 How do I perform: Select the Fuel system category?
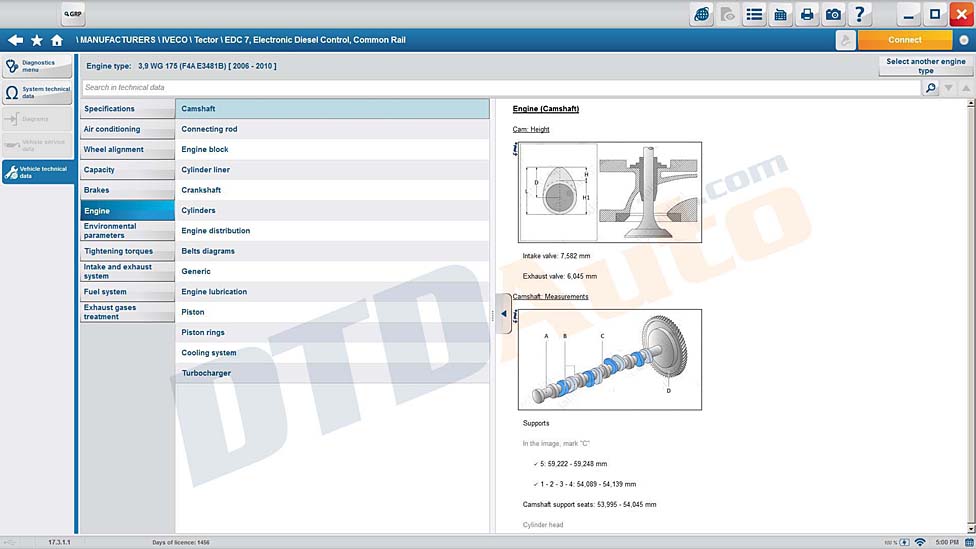pyautogui.click(x=128, y=292)
